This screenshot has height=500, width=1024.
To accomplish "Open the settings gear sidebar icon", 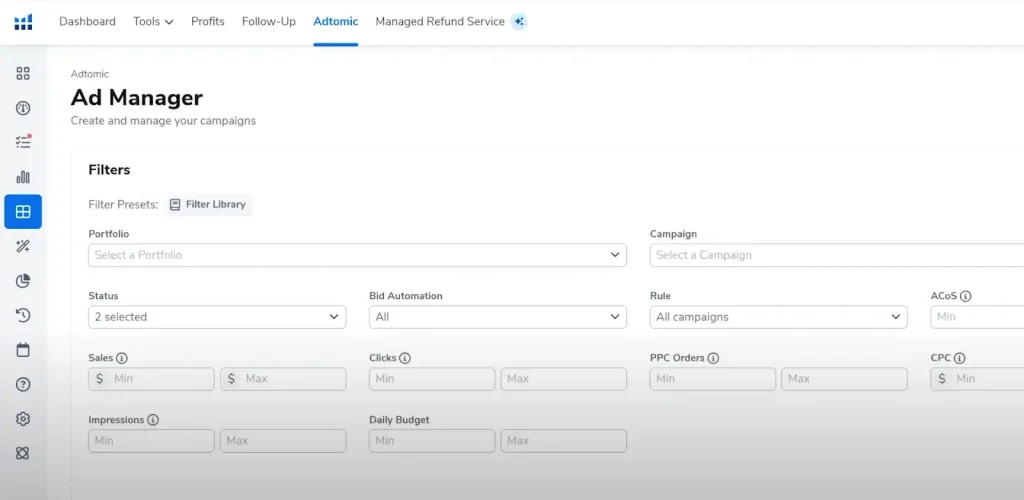I will click(23, 419).
